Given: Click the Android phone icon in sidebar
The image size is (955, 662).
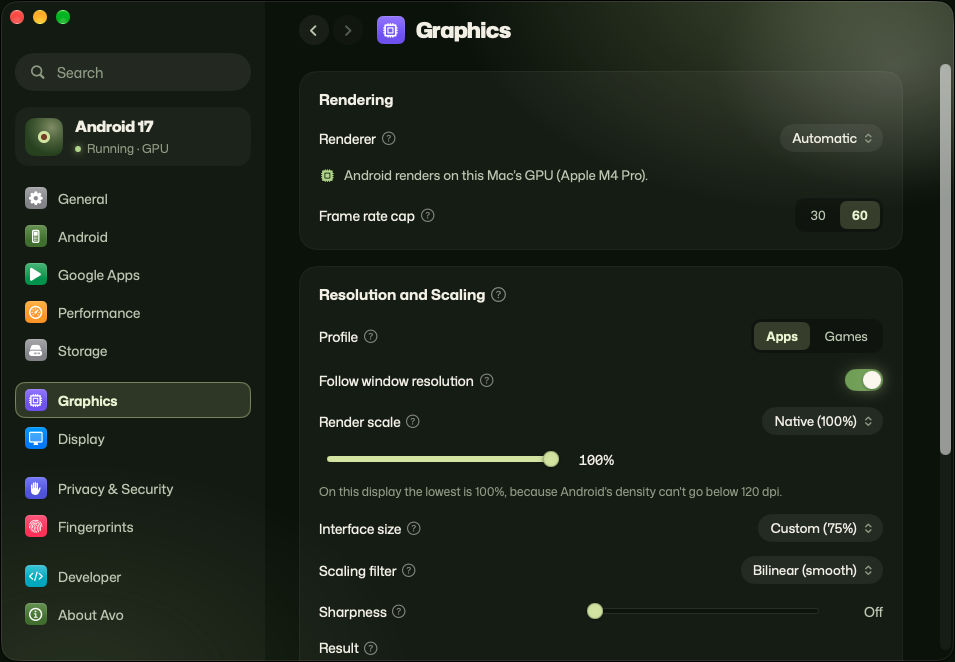Looking at the screenshot, I should [x=36, y=236].
